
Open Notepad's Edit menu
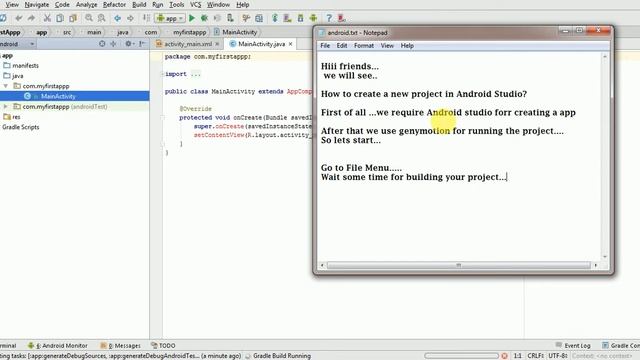point(342,46)
